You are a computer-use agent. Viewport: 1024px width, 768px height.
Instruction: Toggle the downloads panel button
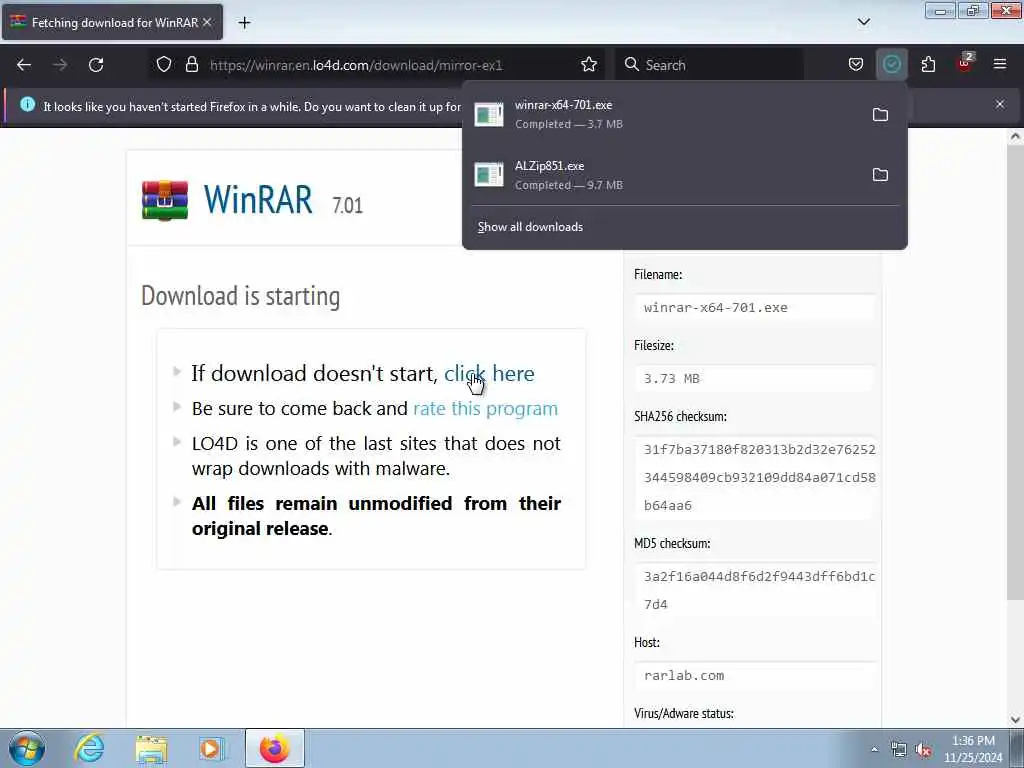tap(891, 64)
